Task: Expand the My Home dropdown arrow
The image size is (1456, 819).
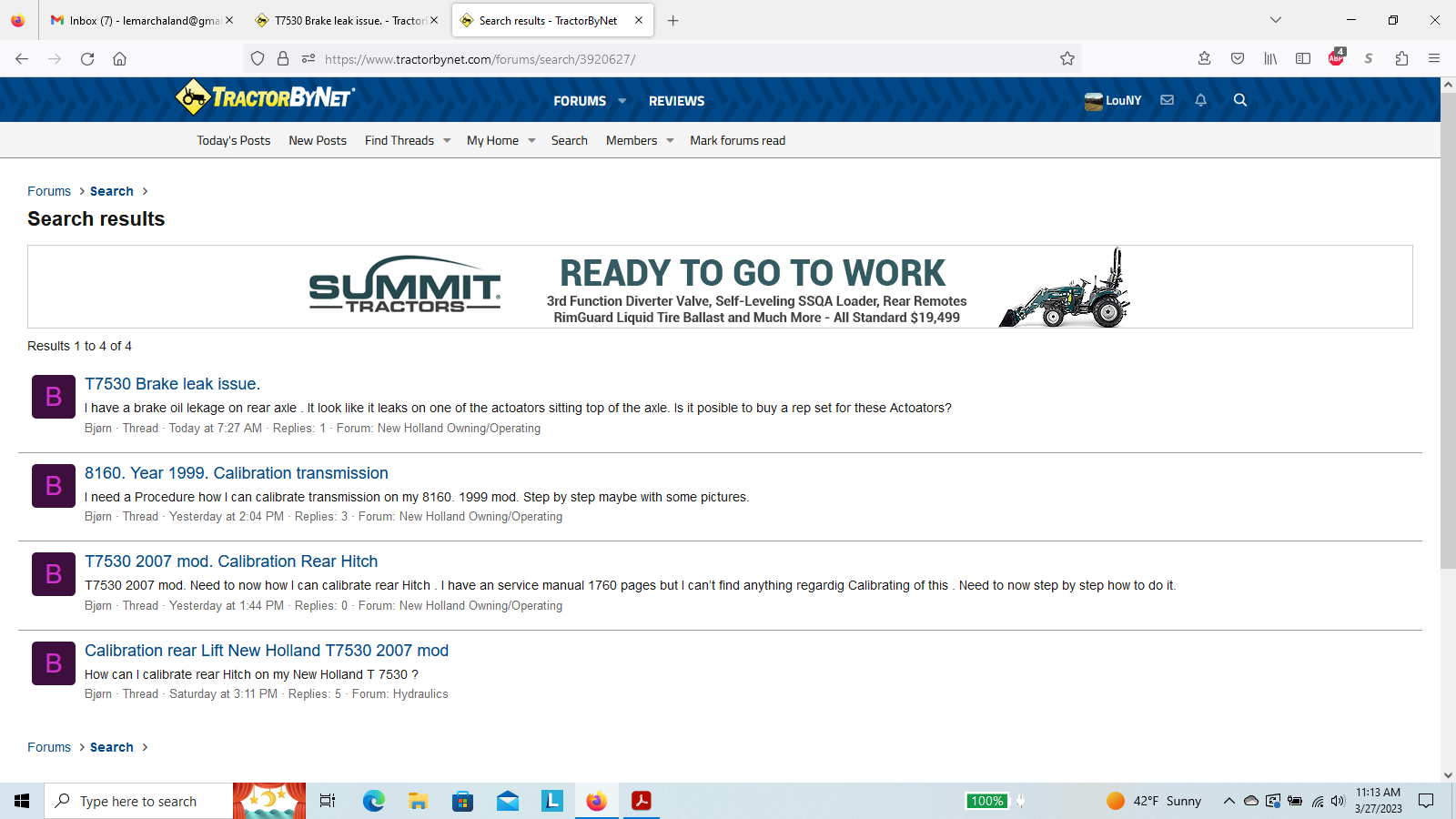Action: (x=531, y=141)
